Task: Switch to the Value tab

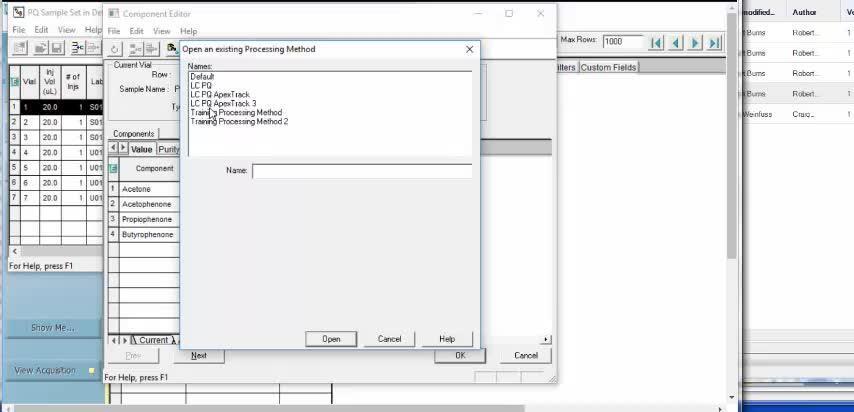Action: pos(141,149)
